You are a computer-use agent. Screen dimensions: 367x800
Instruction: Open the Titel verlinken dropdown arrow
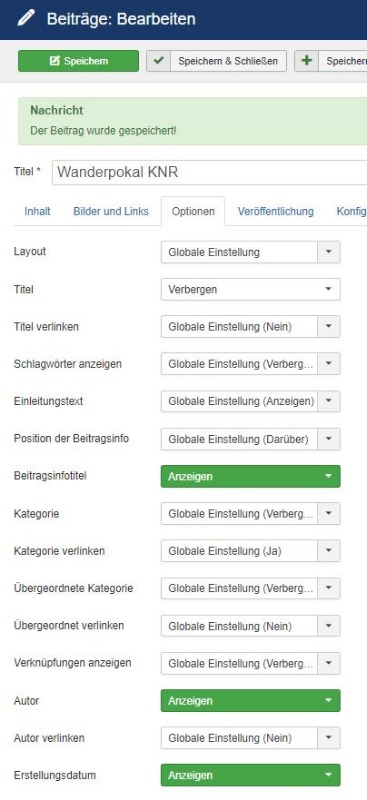[x=329, y=327]
